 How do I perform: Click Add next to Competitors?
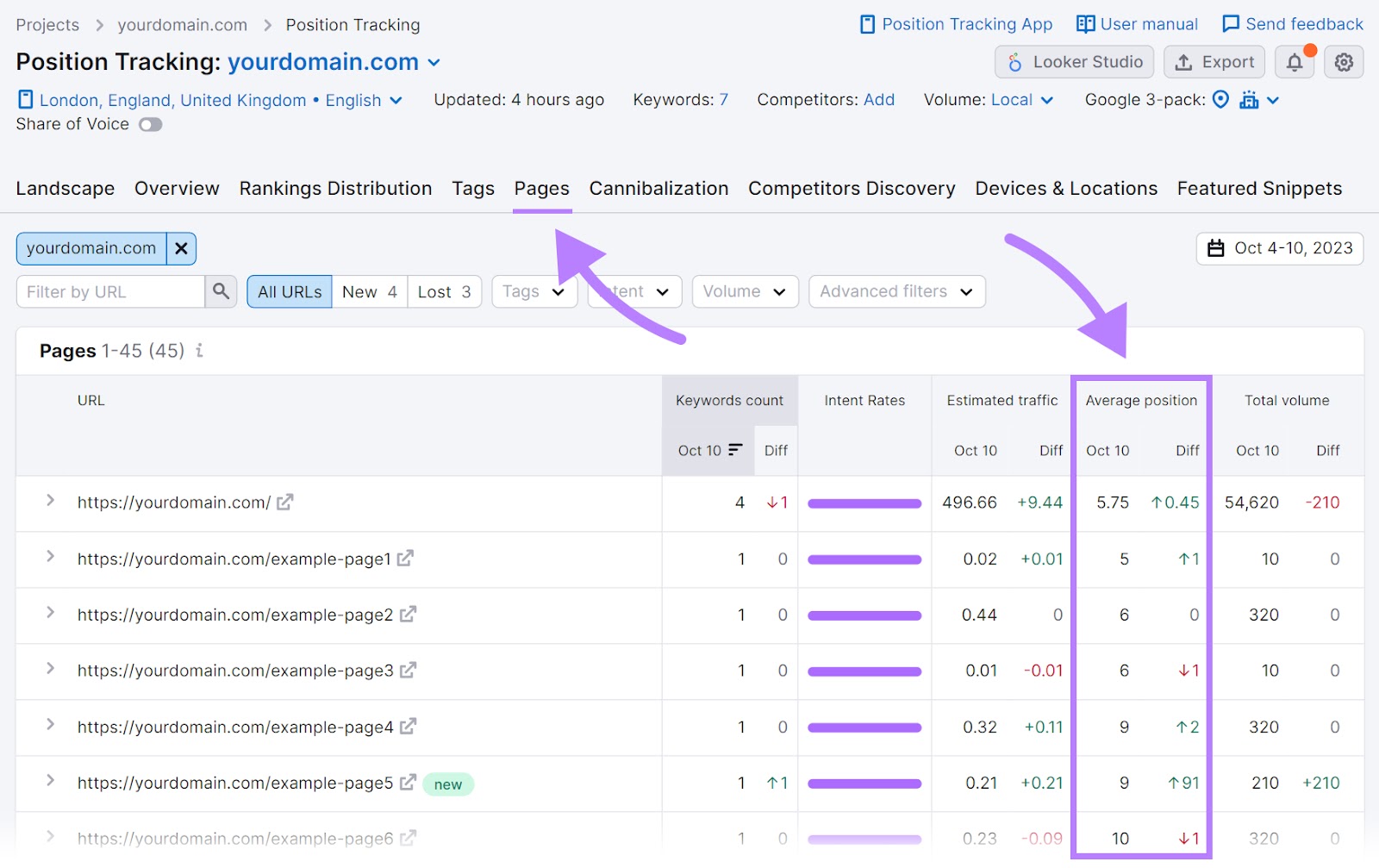[x=878, y=100]
